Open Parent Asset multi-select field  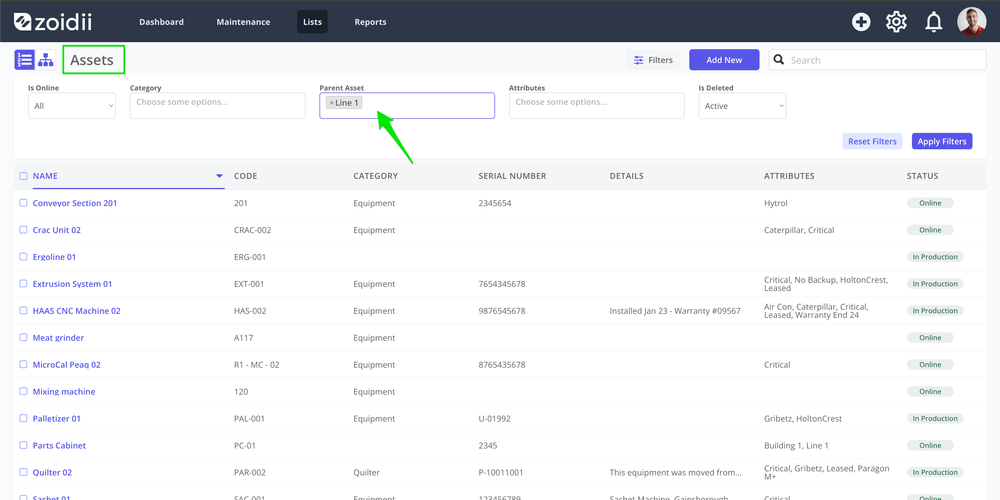pyautogui.click(x=407, y=106)
